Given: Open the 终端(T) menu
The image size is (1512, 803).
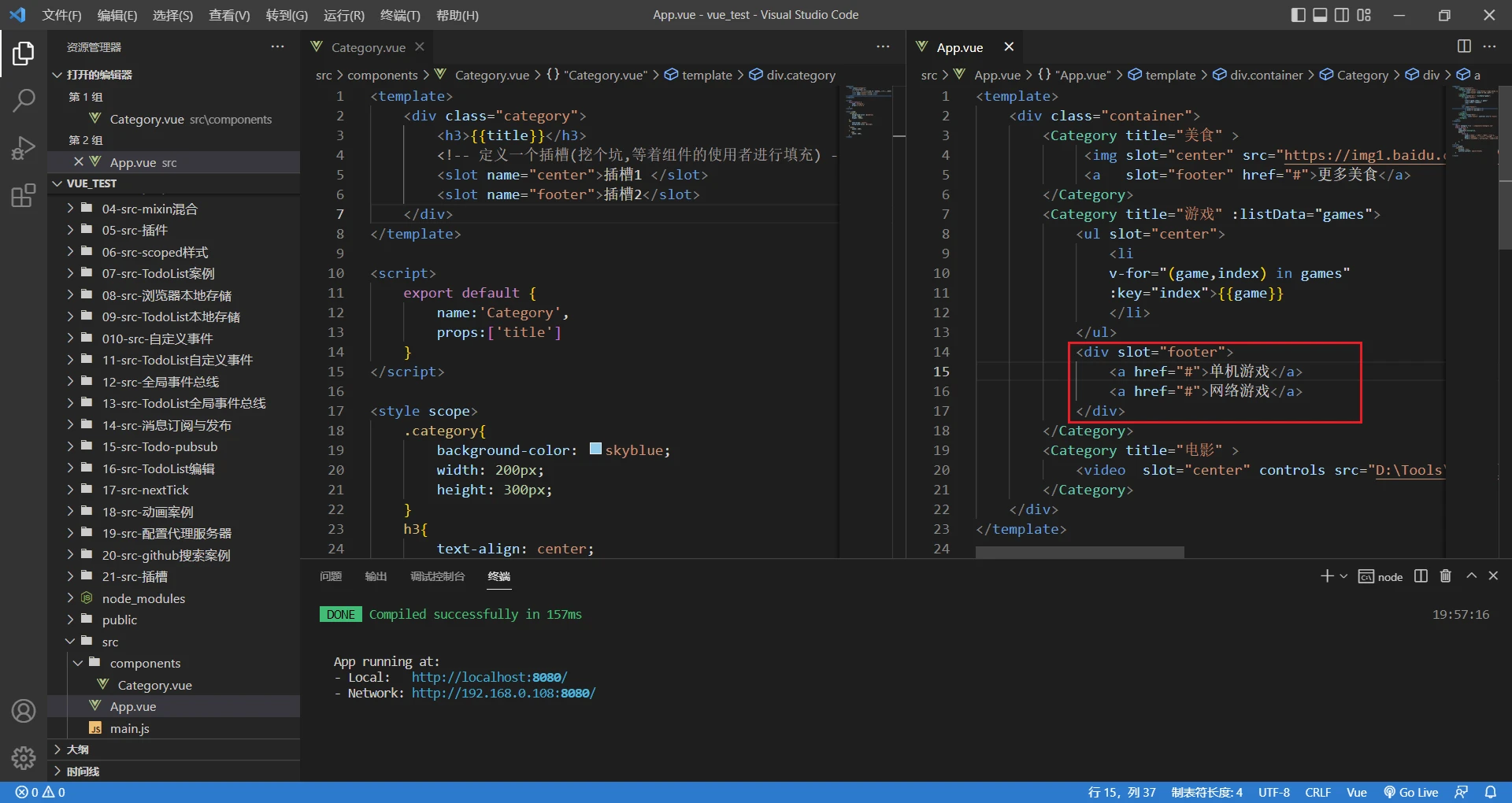Looking at the screenshot, I should pyautogui.click(x=400, y=15).
